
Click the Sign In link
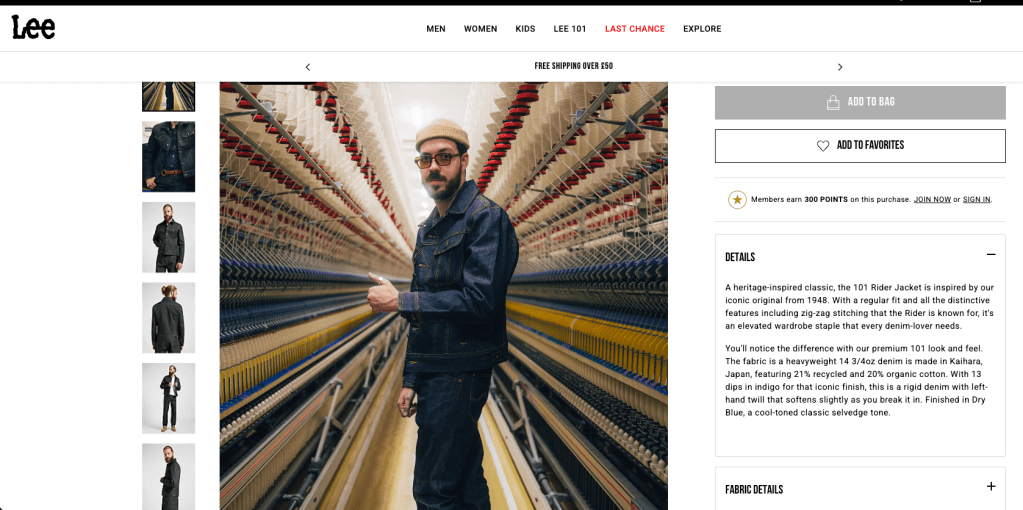(976, 200)
